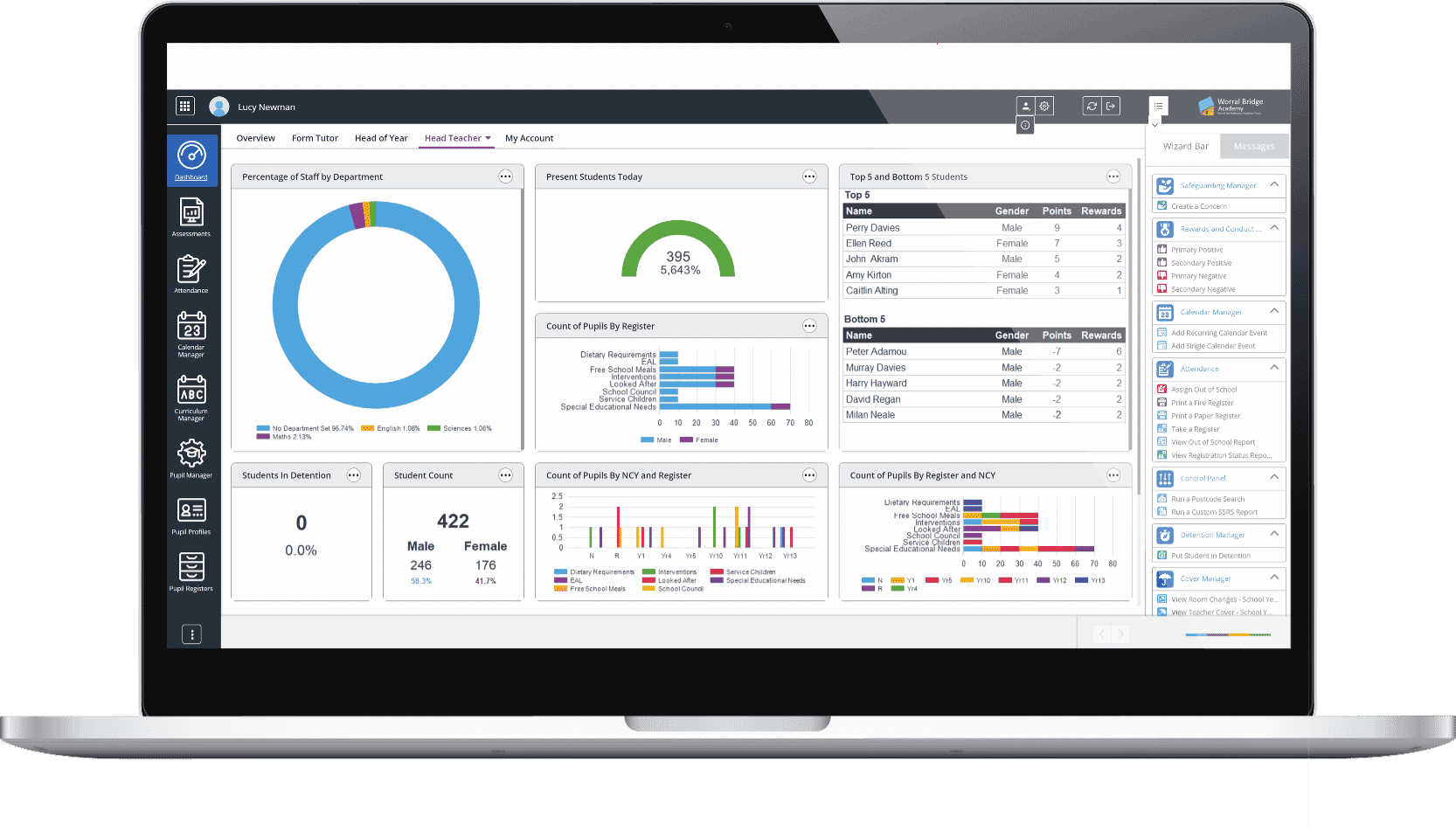The width and height of the screenshot is (1456, 830).
Task: Click the refresh icon in header
Action: pyautogui.click(x=1092, y=106)
